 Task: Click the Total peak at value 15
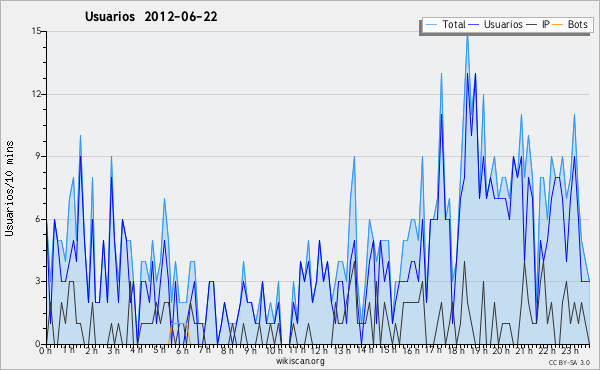click(467, 37)
